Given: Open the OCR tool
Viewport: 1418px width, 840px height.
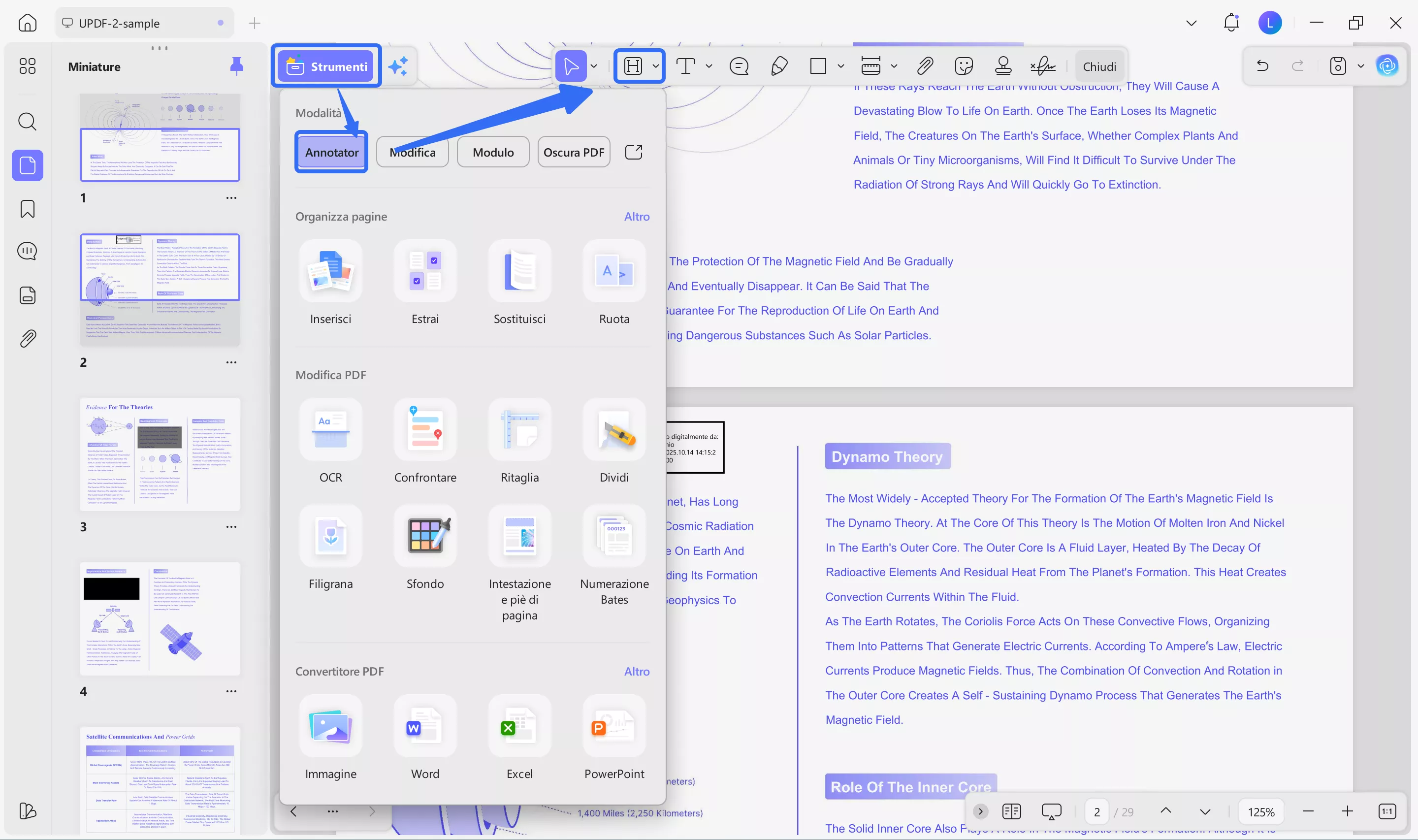Looking at the screenshot, I should pos(330,430).
